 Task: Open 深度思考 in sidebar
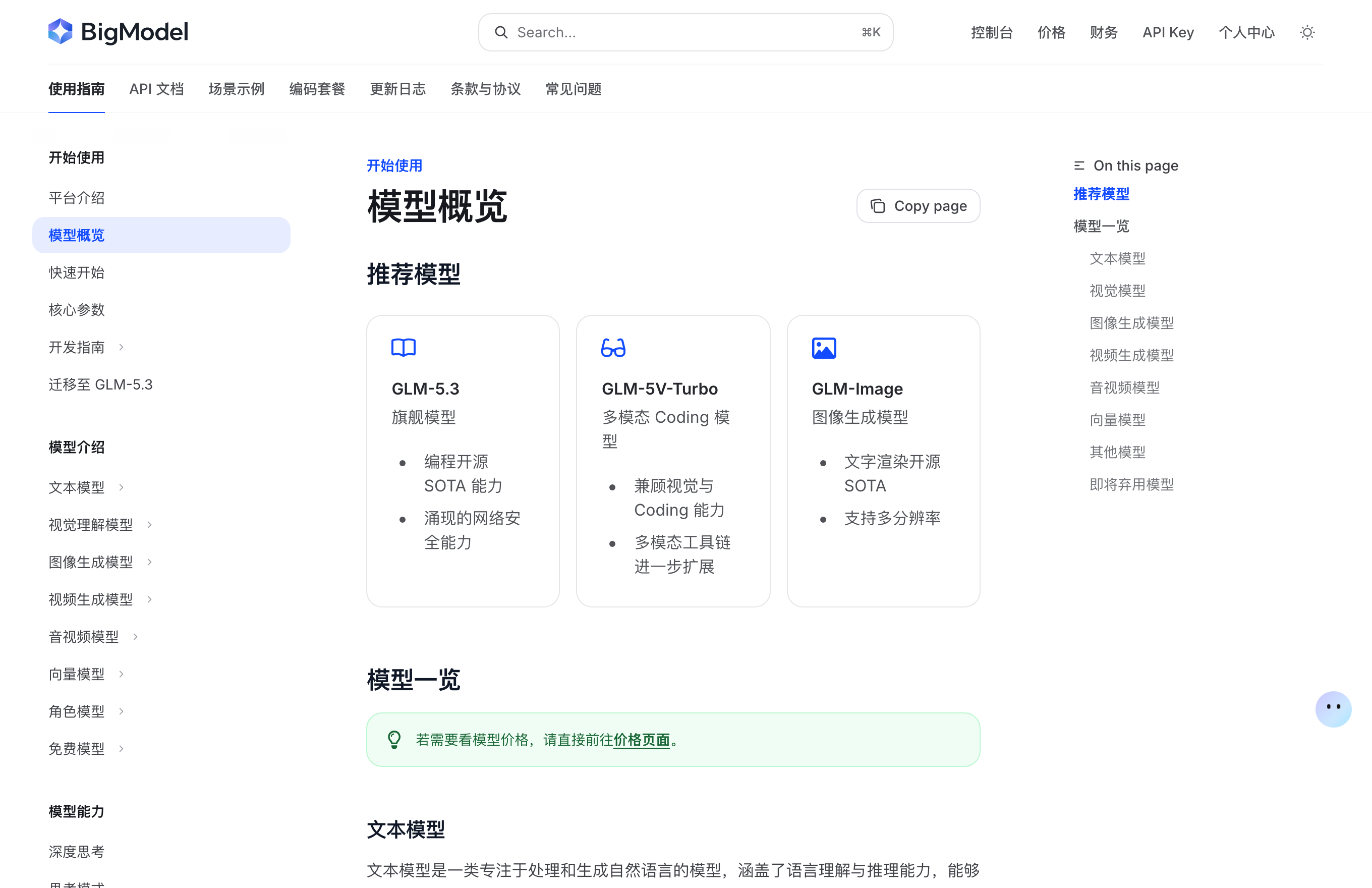point(77,852)
